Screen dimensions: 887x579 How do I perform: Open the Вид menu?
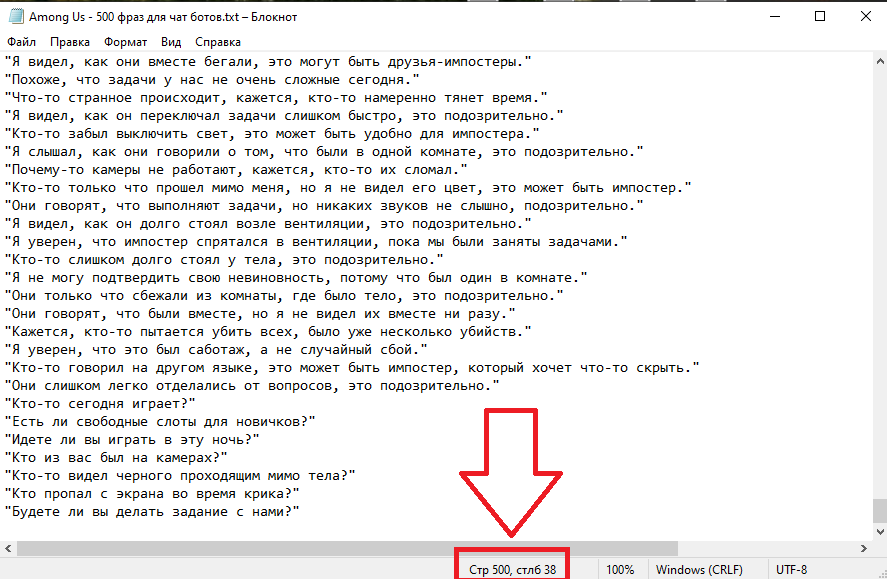171,42
